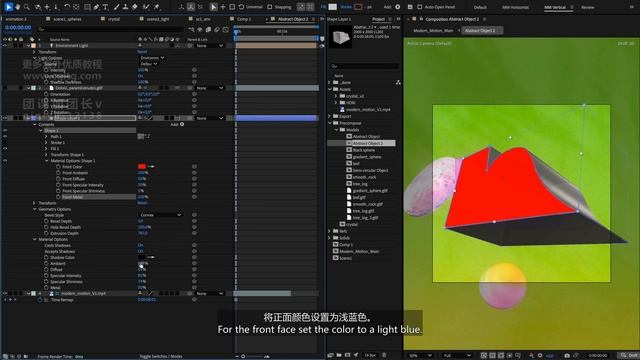
Task: Select the Selection arrow tool
Action: tap(8, 7)
